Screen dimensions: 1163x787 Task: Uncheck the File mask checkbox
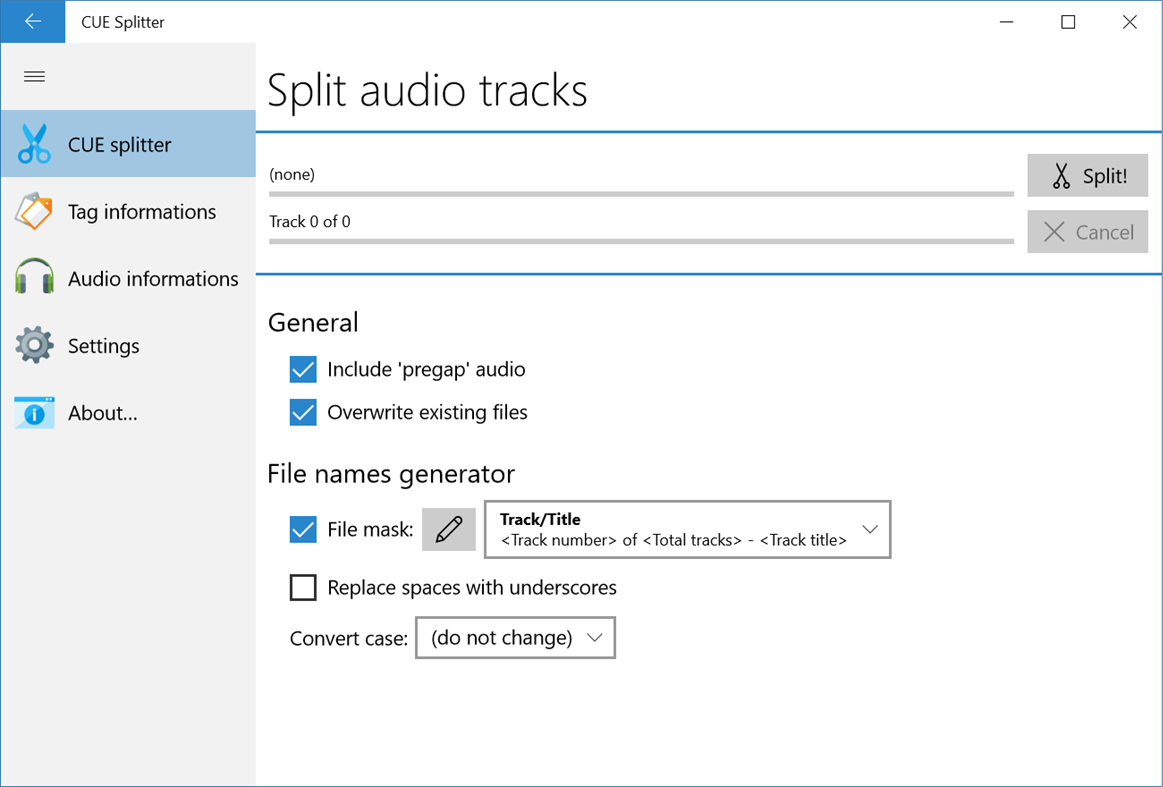click(302, 529)
